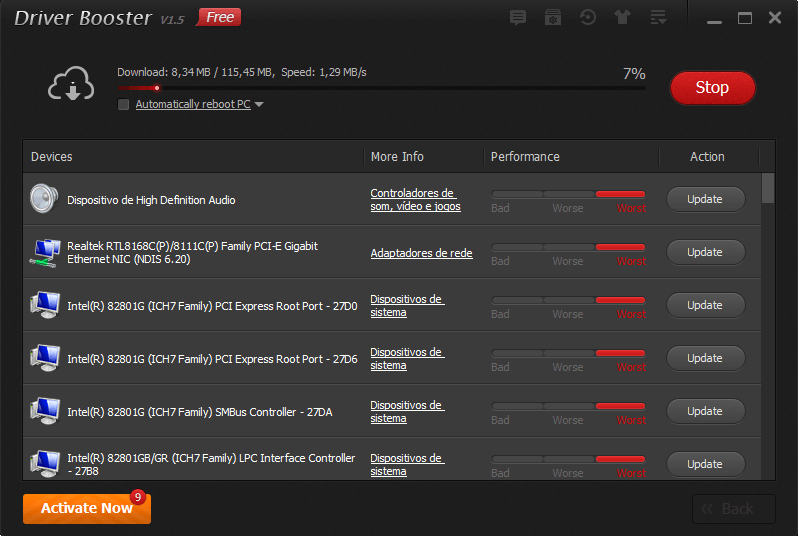The image size is (798, 536).
Task: Click the device list vertical scrollbar thumb
Action: [767, 188]
